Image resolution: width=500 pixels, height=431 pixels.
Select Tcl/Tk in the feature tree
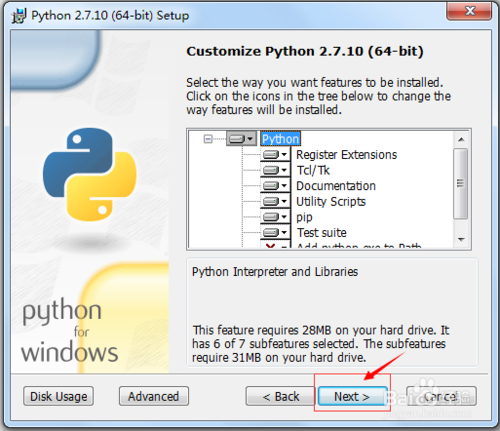pos(313,170)
